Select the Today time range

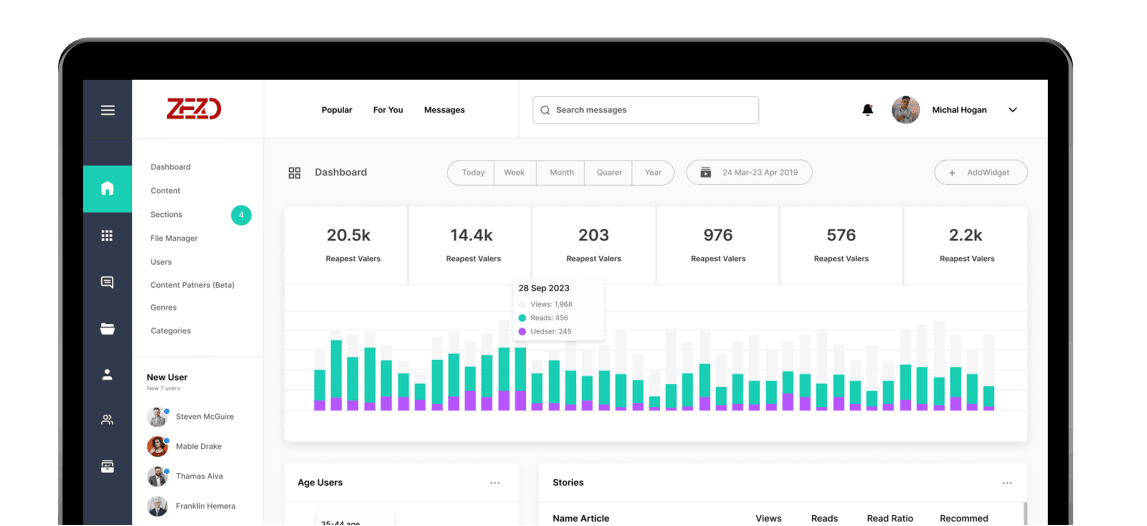pyautogui.click(x=473, y=173)
